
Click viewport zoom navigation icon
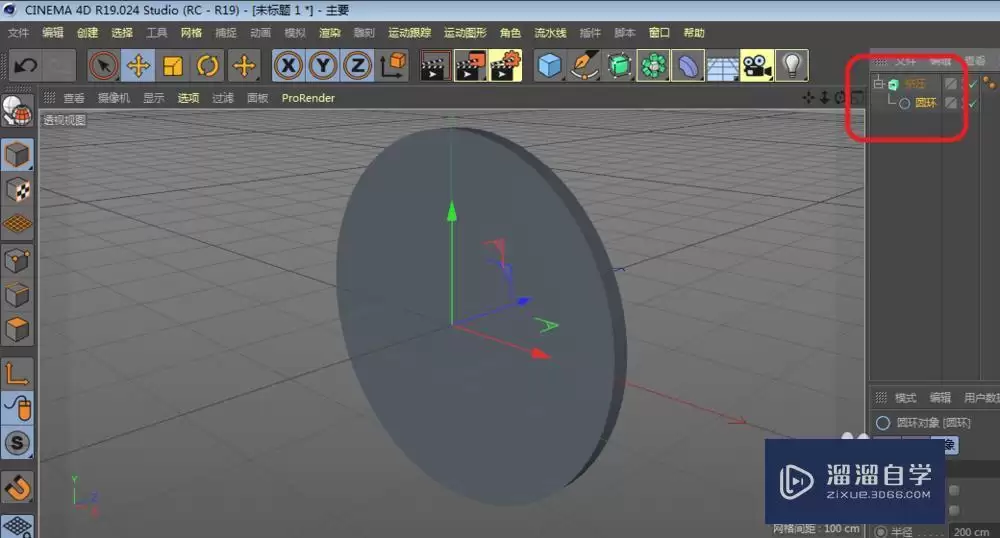pyautogui.click(x=825, y=98)
